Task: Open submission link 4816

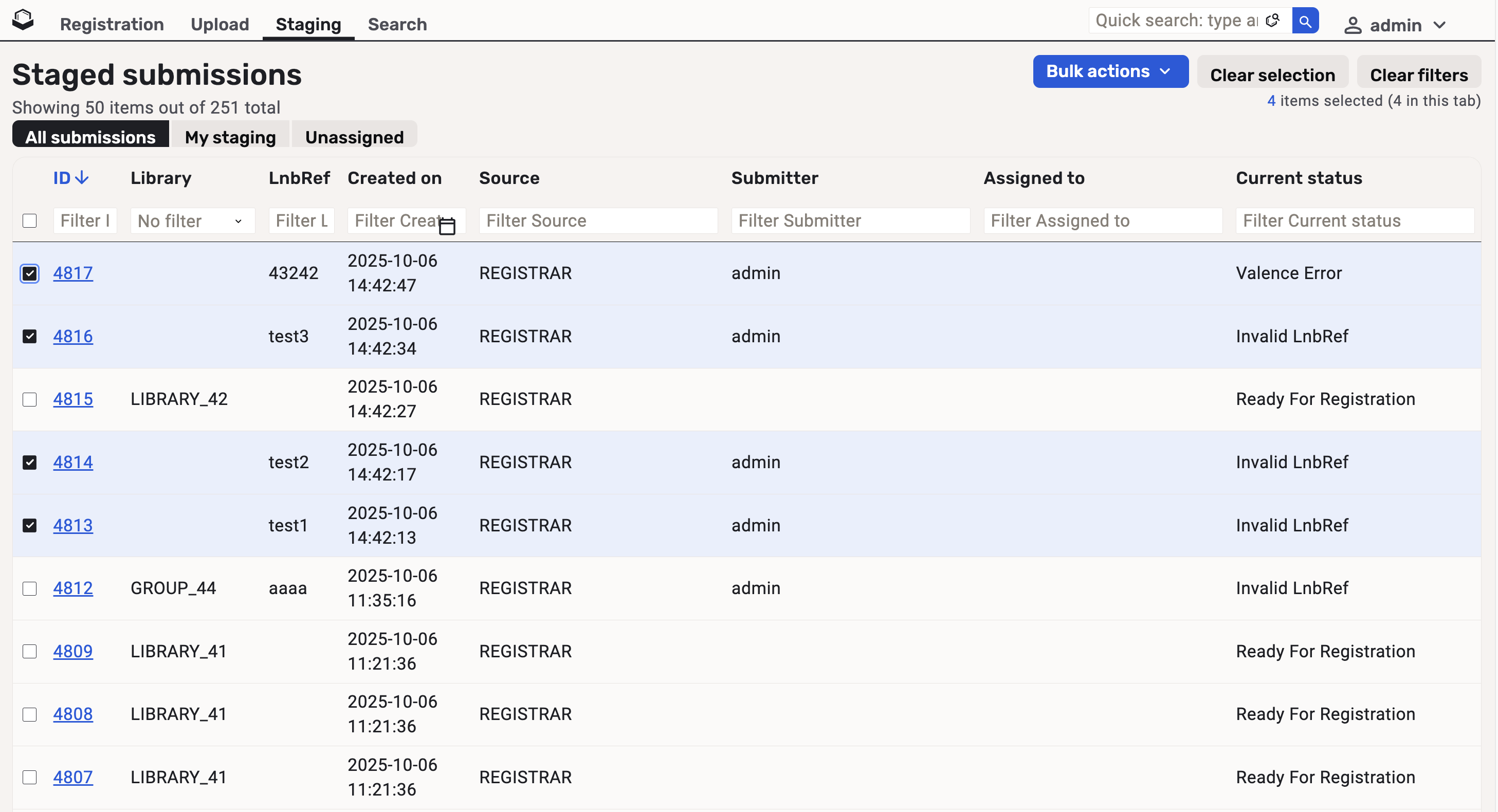Action: (x=72, y=336)
